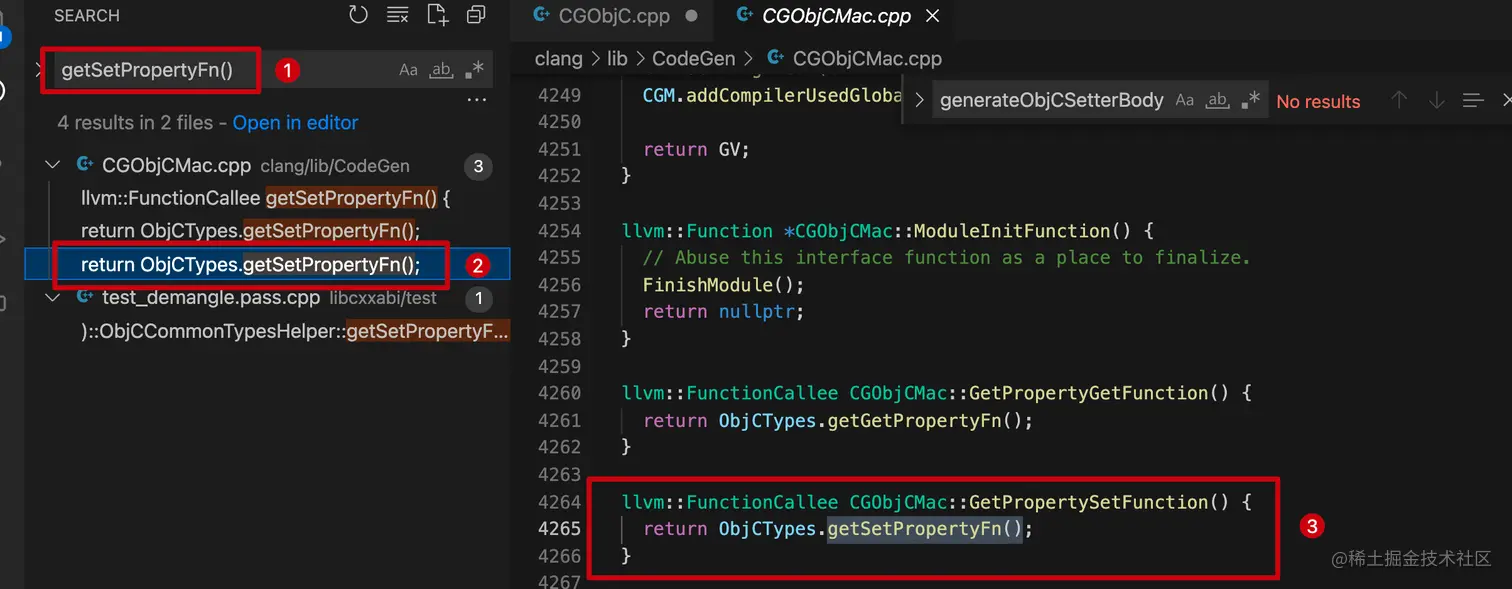1512x589 pixels.
Task: Go to next match in find widget
Action: point(1437,99)
